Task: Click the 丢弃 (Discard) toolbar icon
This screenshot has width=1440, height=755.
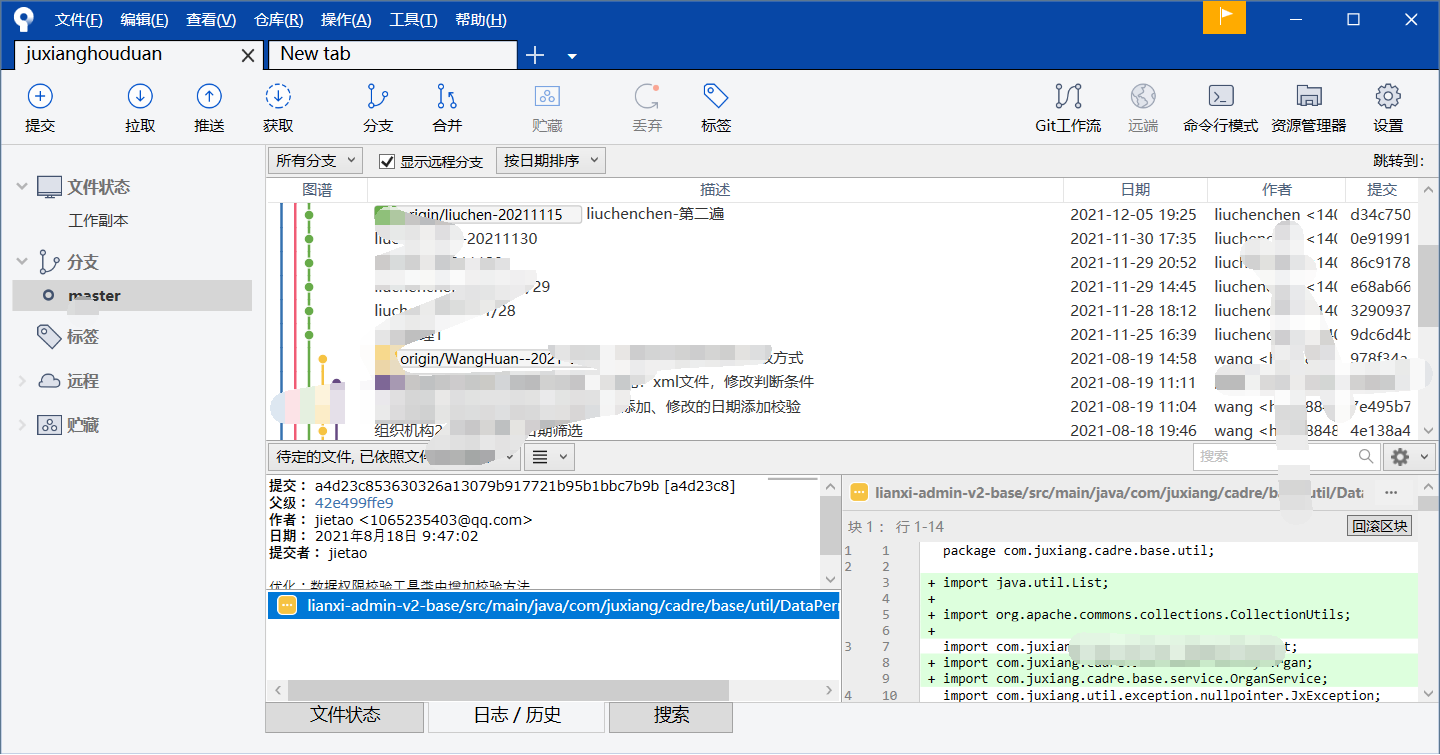Action: pyautogui.click(x=647, y=97)
